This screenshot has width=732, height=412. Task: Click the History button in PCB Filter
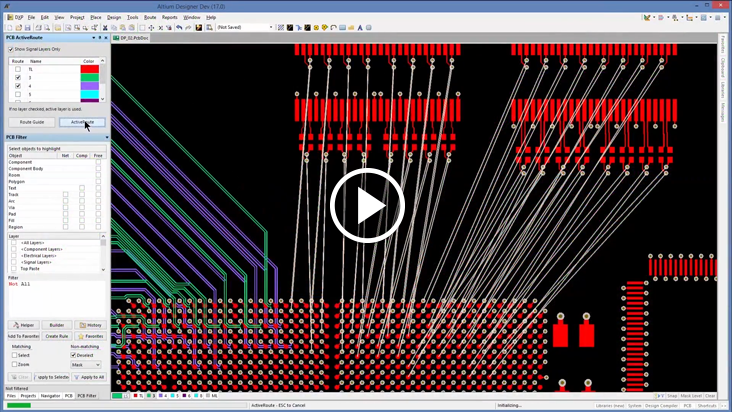(90, 325)
